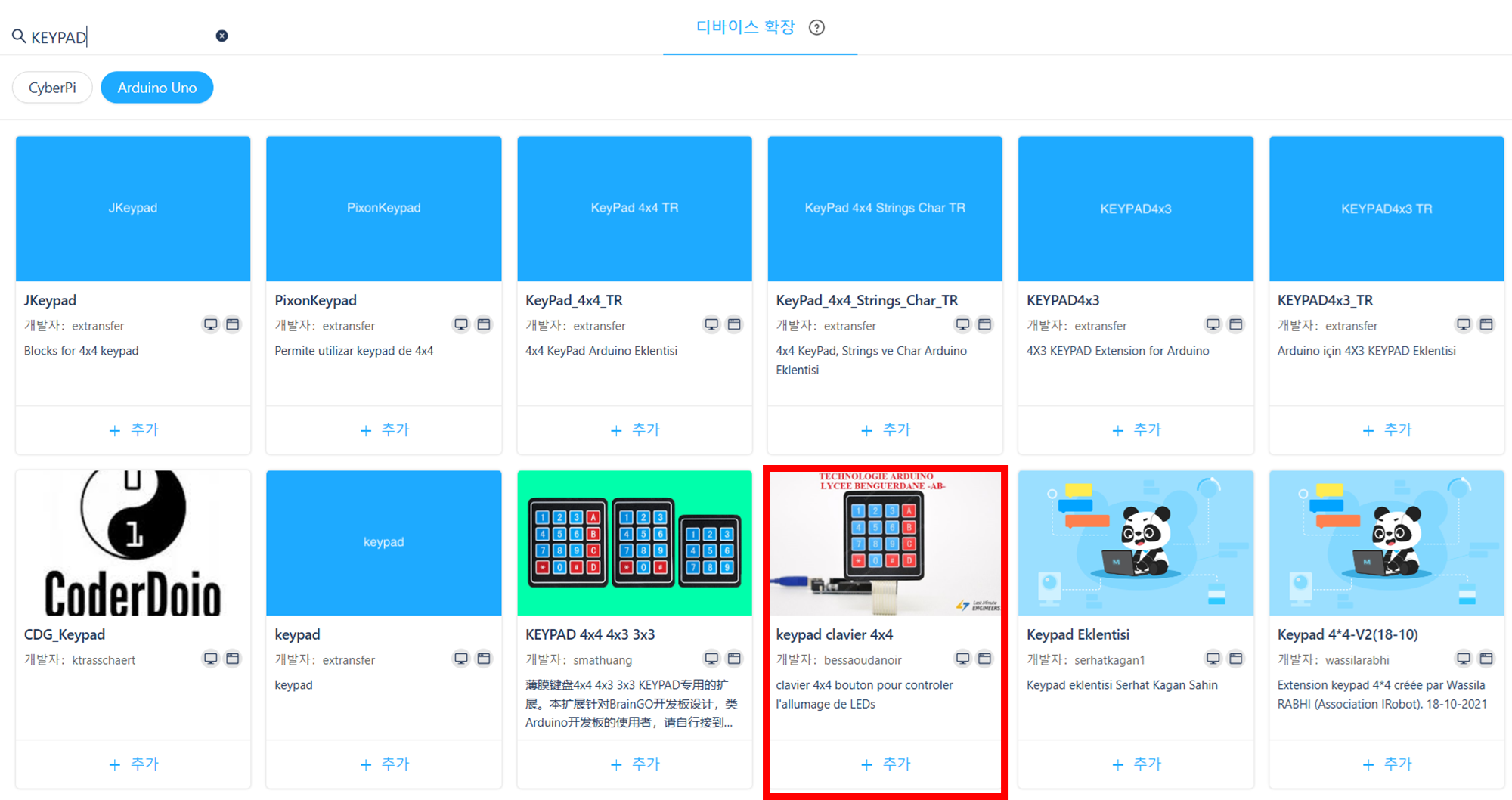Click monitor icon on KEYPAD4x3 card
This screenshot has height=800, width=1512.
[x=1213, y=324]
